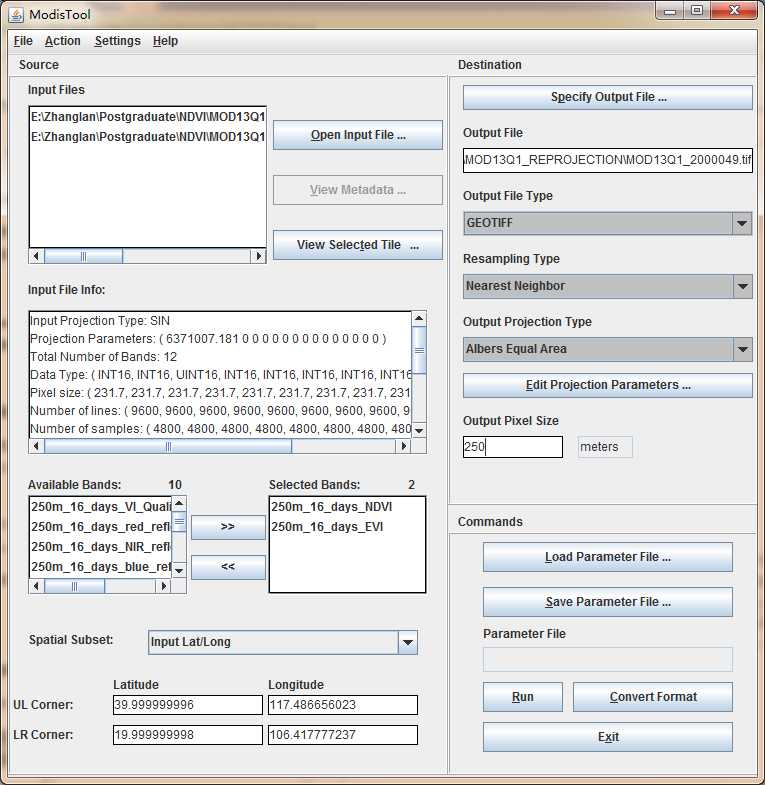Image resolution: width=765 pixels, height=785 pixels.
Task: Run the reprojection with Run button
Action: (x=523, y=697)
